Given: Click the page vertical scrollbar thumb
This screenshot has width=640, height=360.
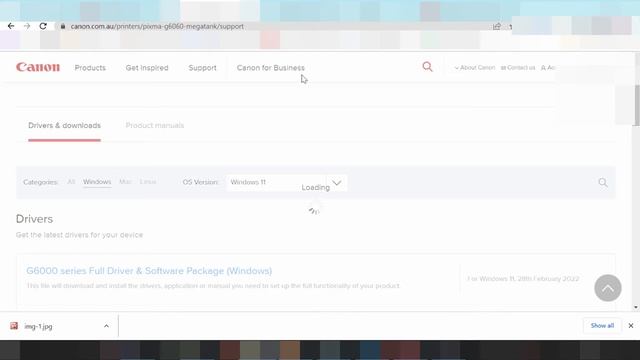Looking at the screenshot, I should click(636, 105).
